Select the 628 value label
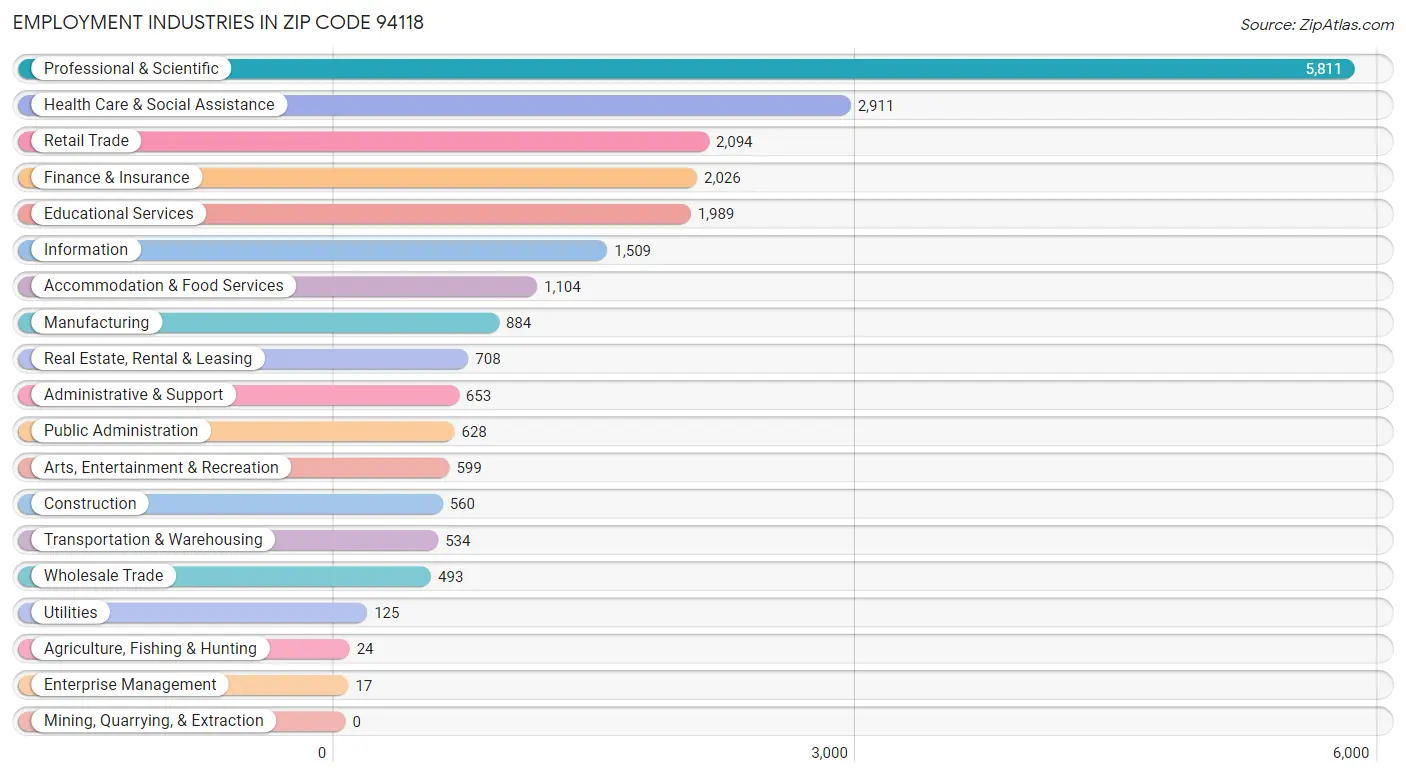This screenshot has width=1406, height=776. (474, 432)
